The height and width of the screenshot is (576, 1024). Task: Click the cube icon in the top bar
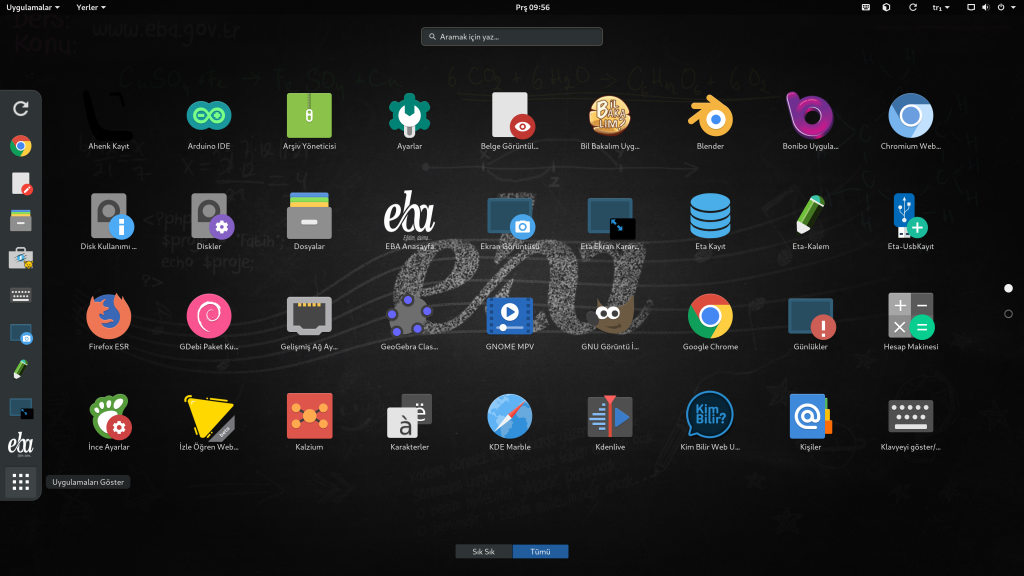[x=886, y=7]
